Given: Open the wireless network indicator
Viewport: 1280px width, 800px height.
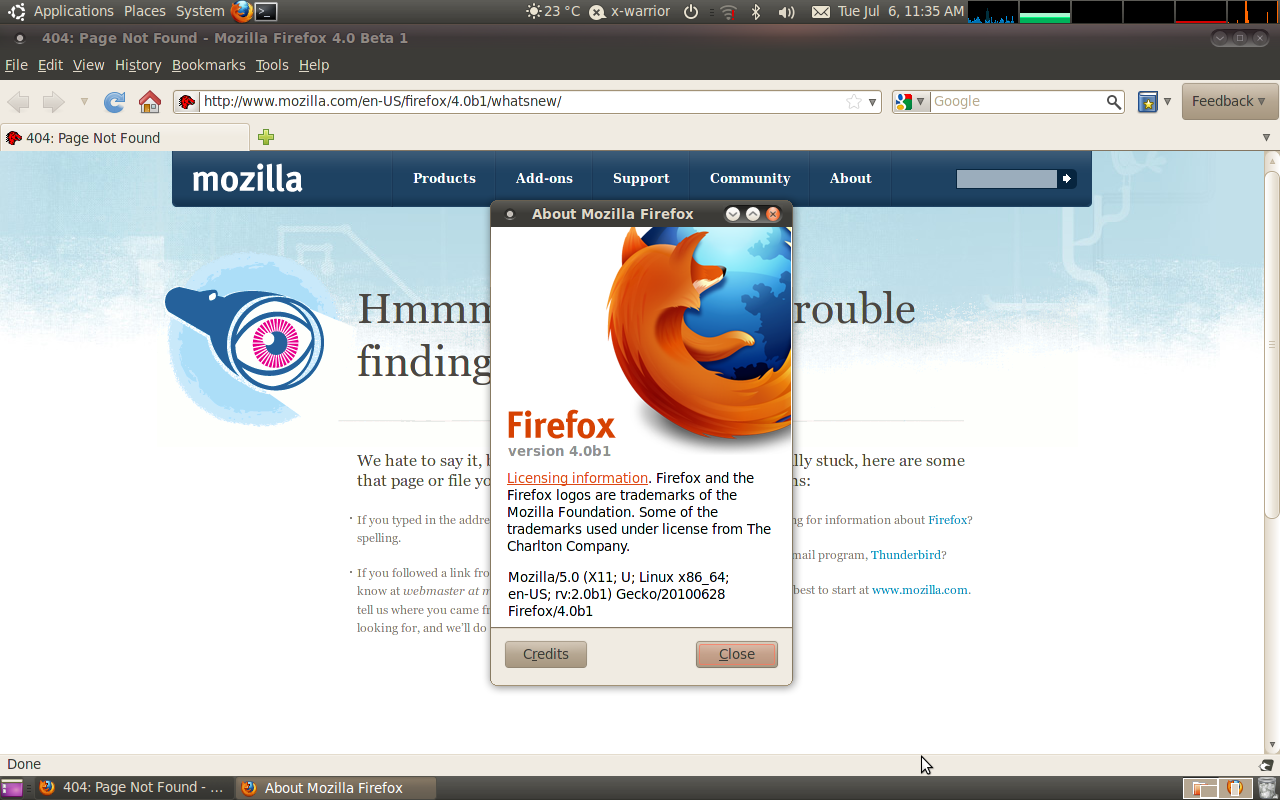Looking at the screenshot, I should pos(728,12).
